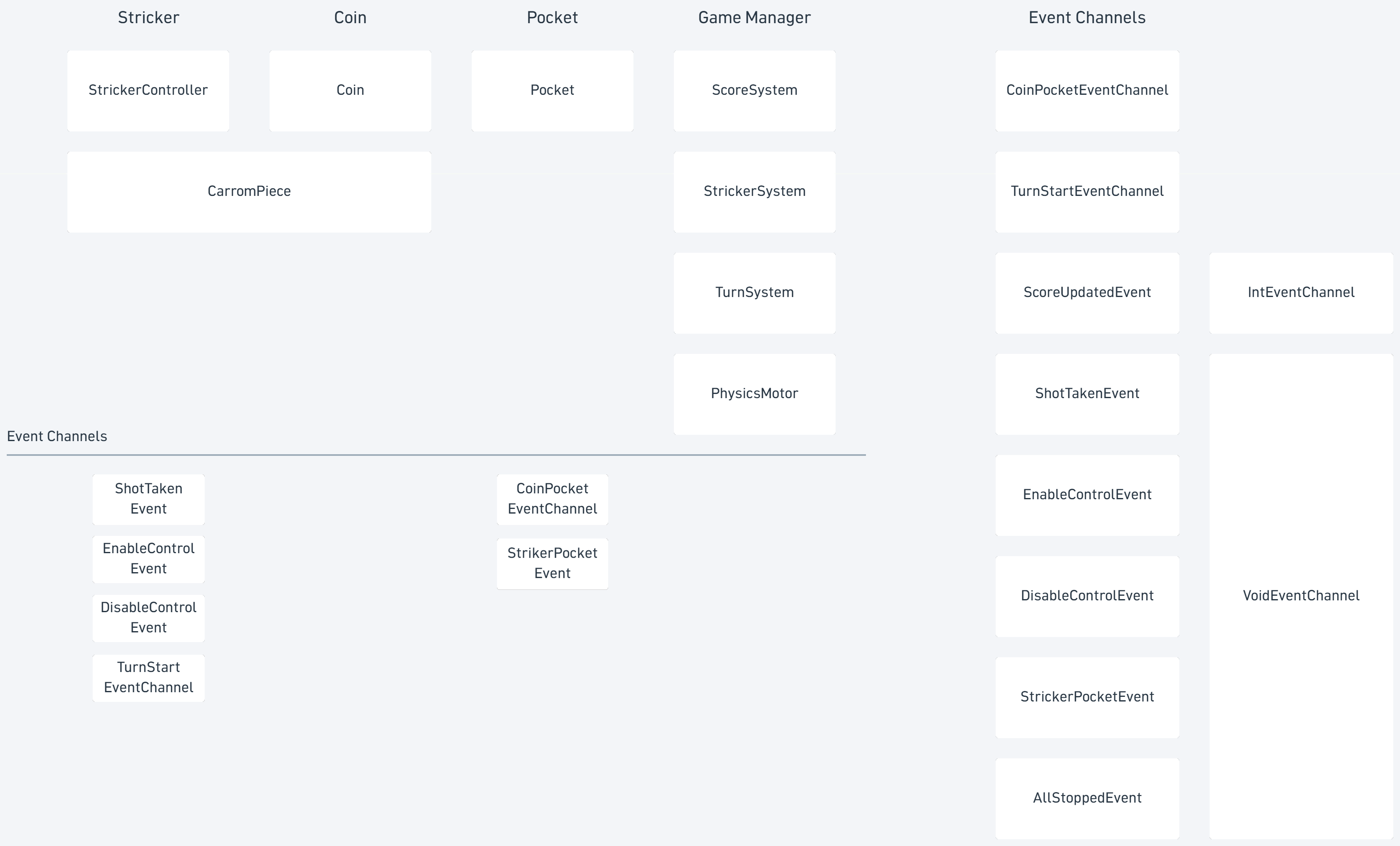The width and height of the screenshot is (1400, 846).
Task: Click the IntEventChannel box
Action: pyautogui.click(x=1301, y=293)
